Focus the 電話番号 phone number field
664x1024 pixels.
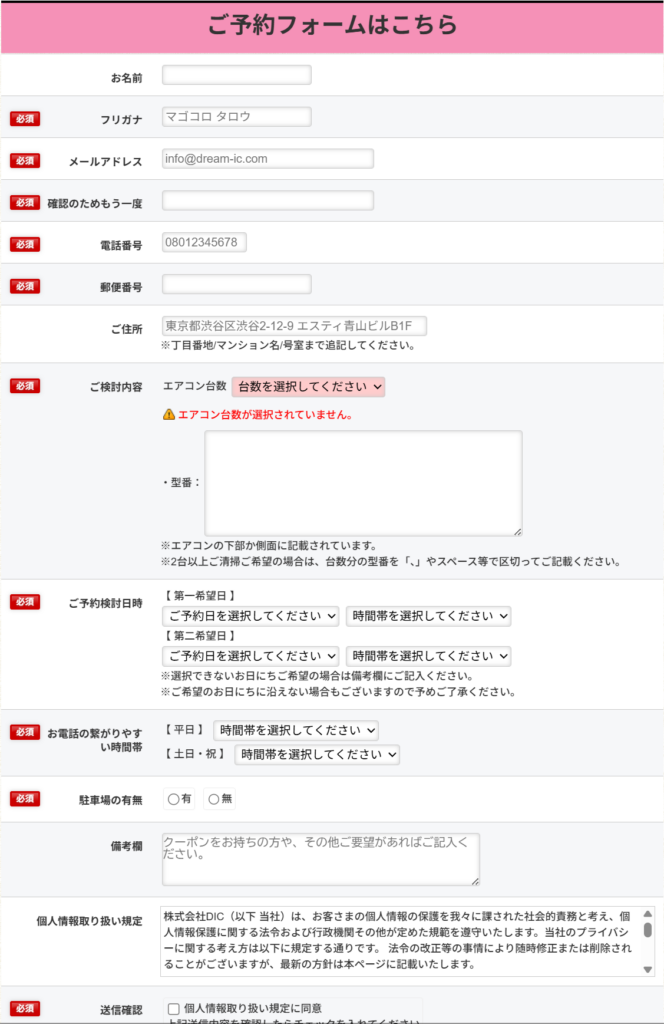pos(204,243)
